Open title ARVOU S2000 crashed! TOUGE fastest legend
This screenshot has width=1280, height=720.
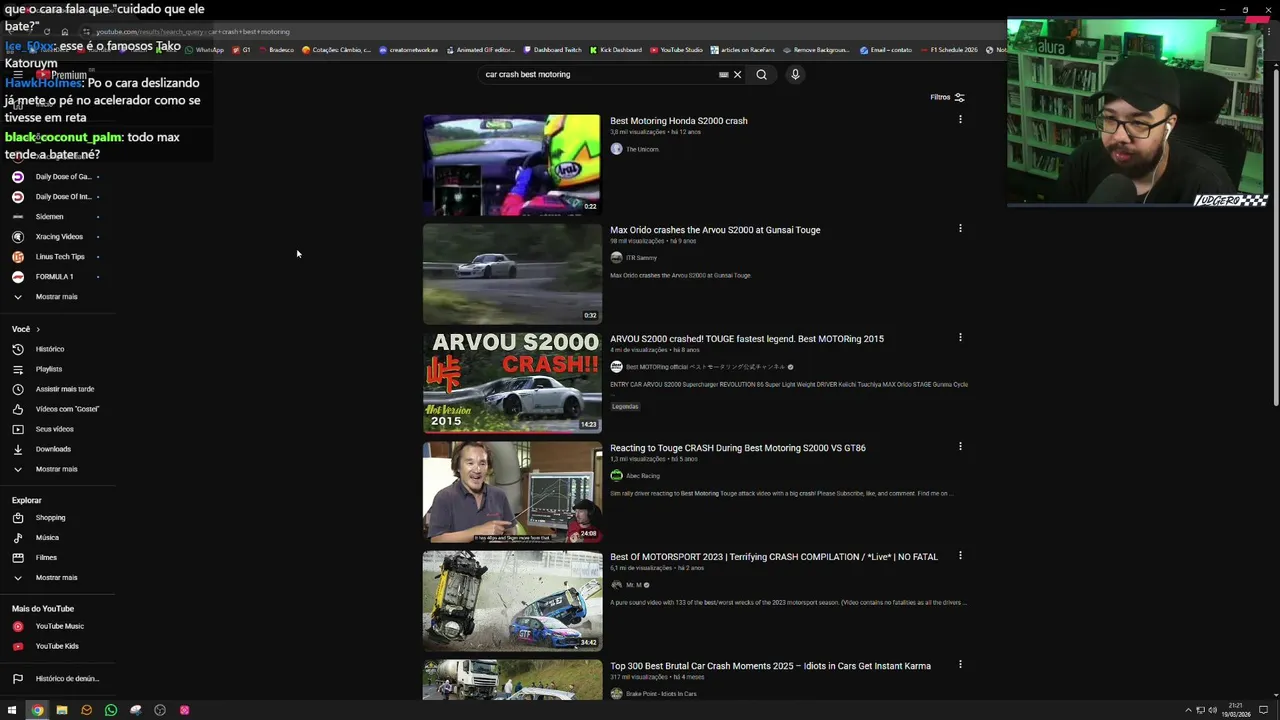[747, 339]
